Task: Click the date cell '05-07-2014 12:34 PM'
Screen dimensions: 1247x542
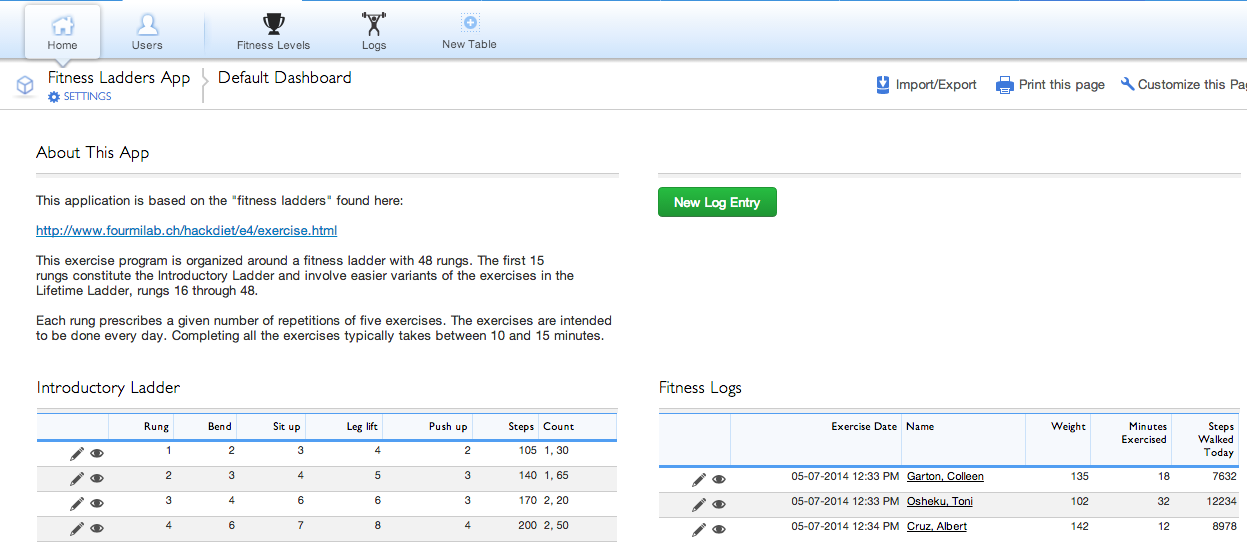Action: [x=844, y=526]
